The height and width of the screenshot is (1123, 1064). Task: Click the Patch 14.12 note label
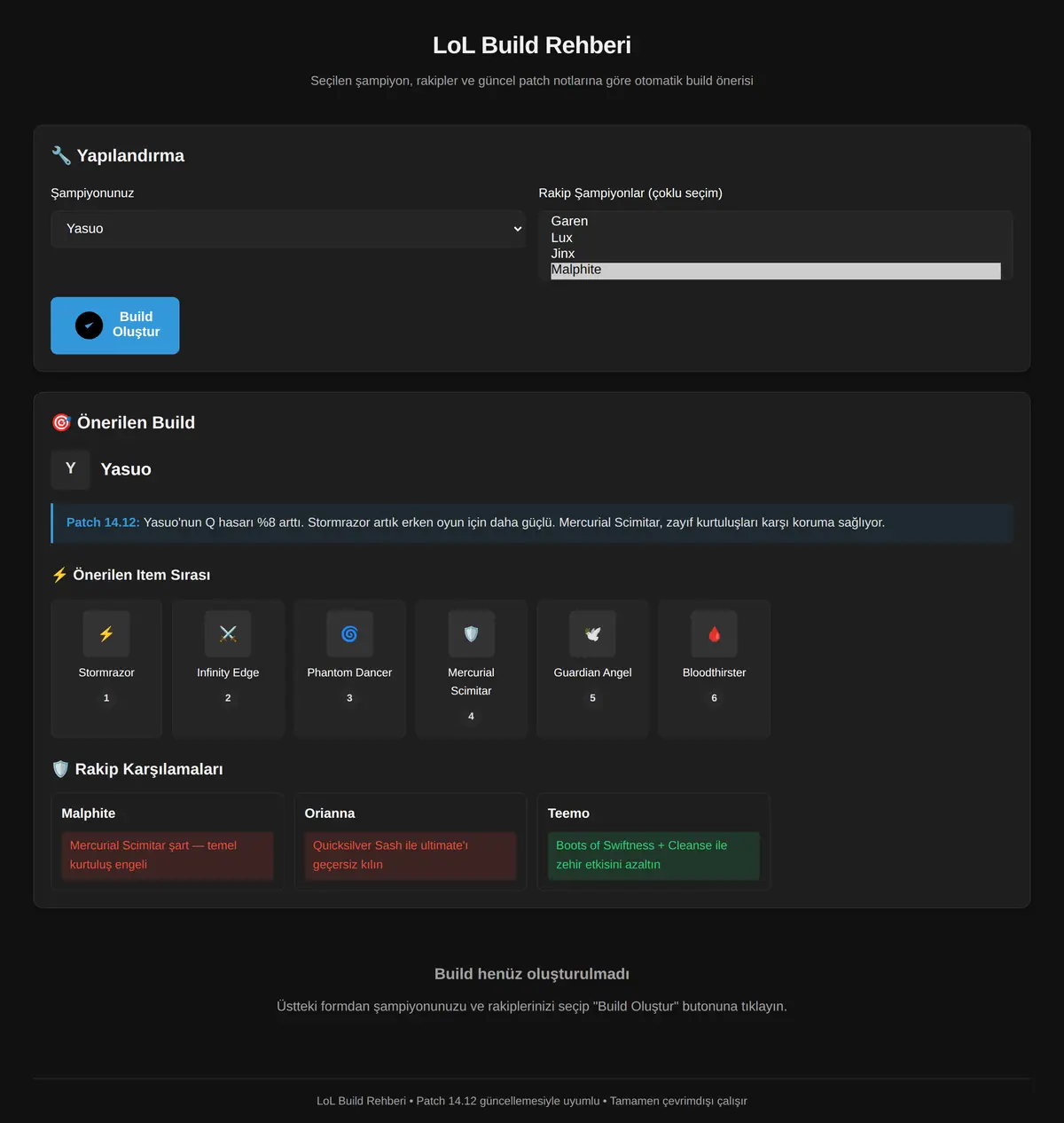103,522
